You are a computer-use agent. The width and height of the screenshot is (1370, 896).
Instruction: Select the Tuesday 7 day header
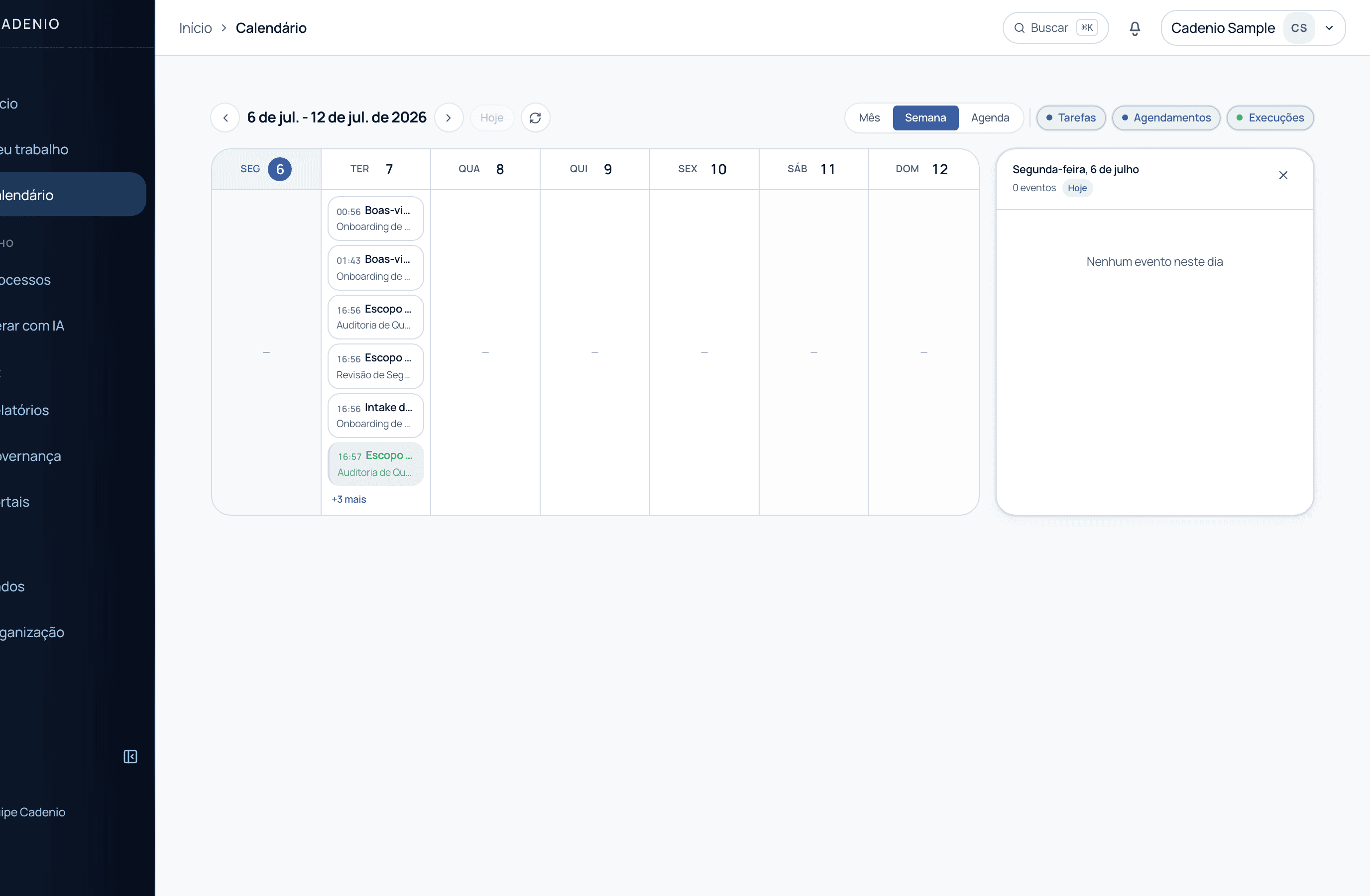point(375,169)
